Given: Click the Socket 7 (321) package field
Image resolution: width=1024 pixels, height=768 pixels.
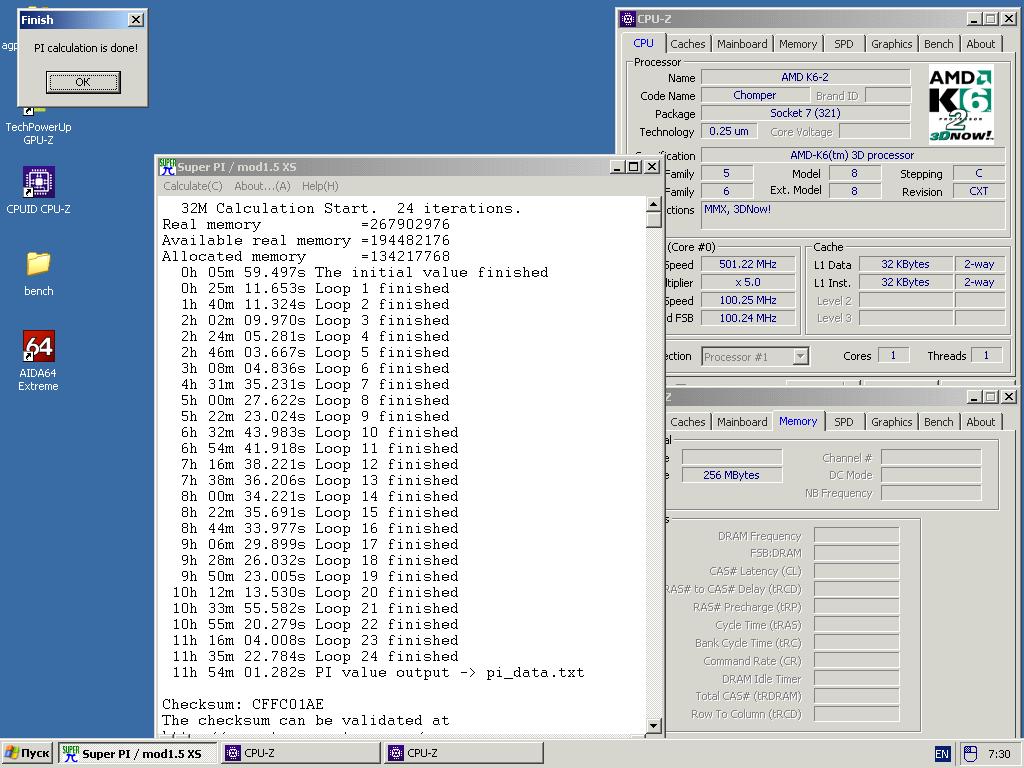Looking at the screenshot, I should (x=805, y=113).
